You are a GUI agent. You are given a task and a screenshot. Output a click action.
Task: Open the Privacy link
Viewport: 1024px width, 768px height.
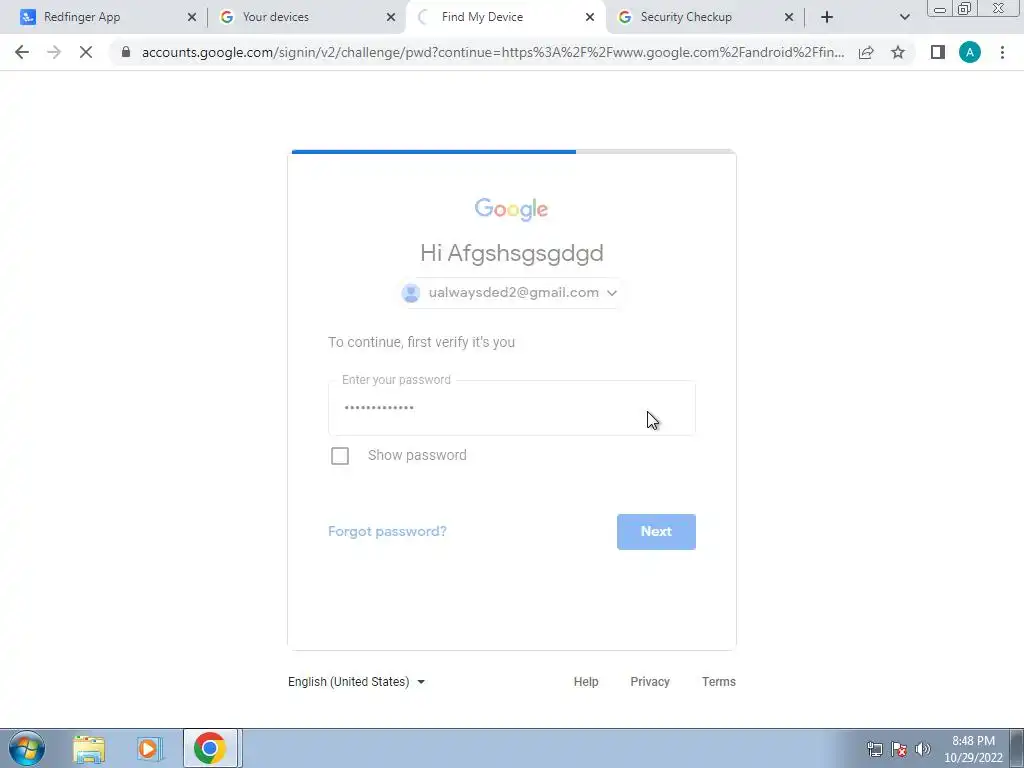[650, 682]
